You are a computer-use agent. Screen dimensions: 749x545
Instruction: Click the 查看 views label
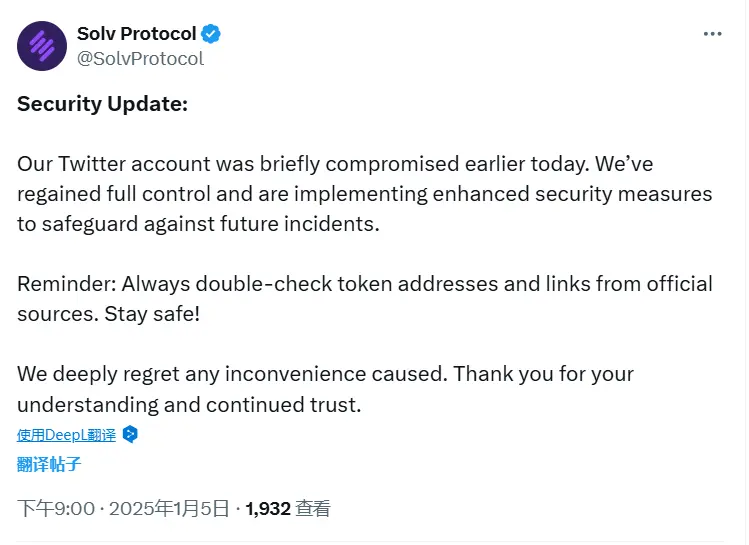click(313, 509)
